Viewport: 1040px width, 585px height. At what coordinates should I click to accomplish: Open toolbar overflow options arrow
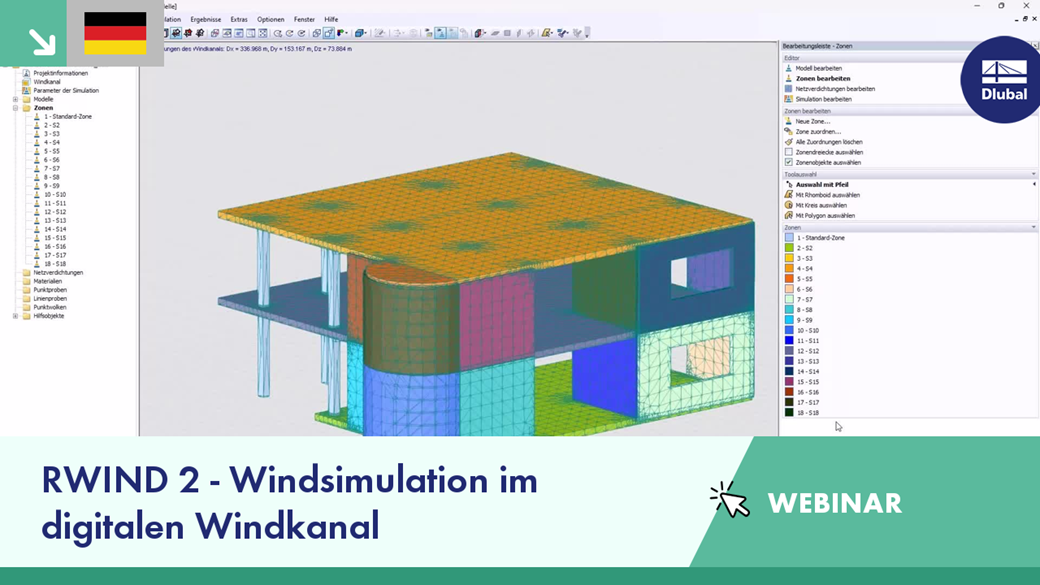pos(586,33)
